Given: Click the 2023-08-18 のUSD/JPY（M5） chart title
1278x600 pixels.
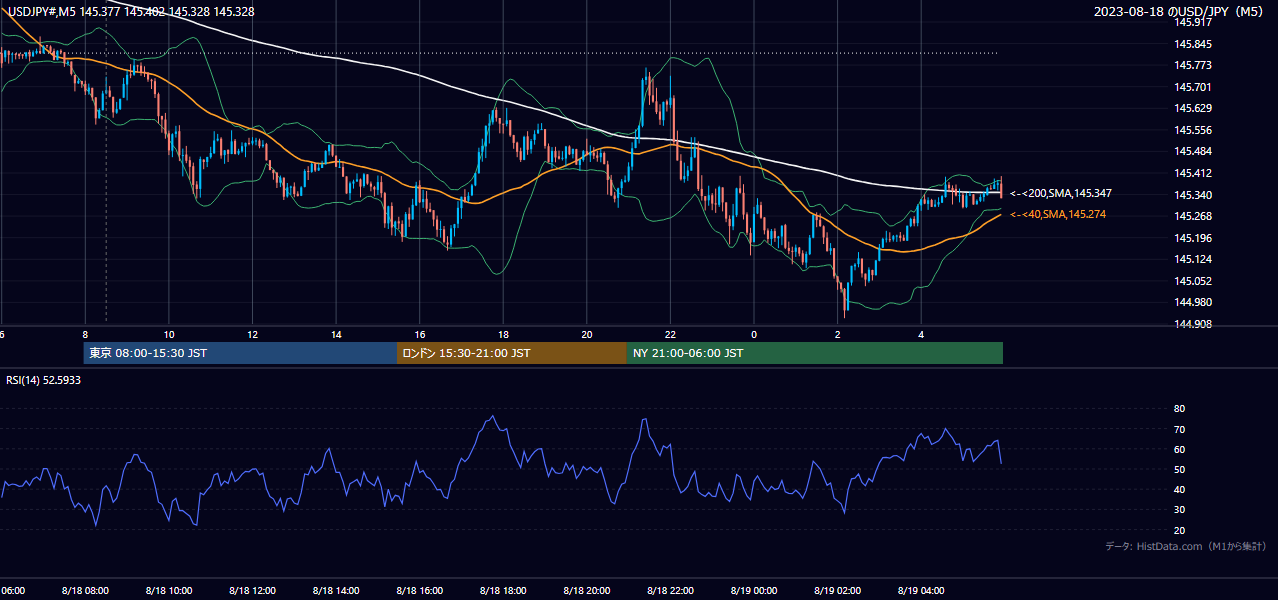Looking at the screenshot, I should 1181,12.
